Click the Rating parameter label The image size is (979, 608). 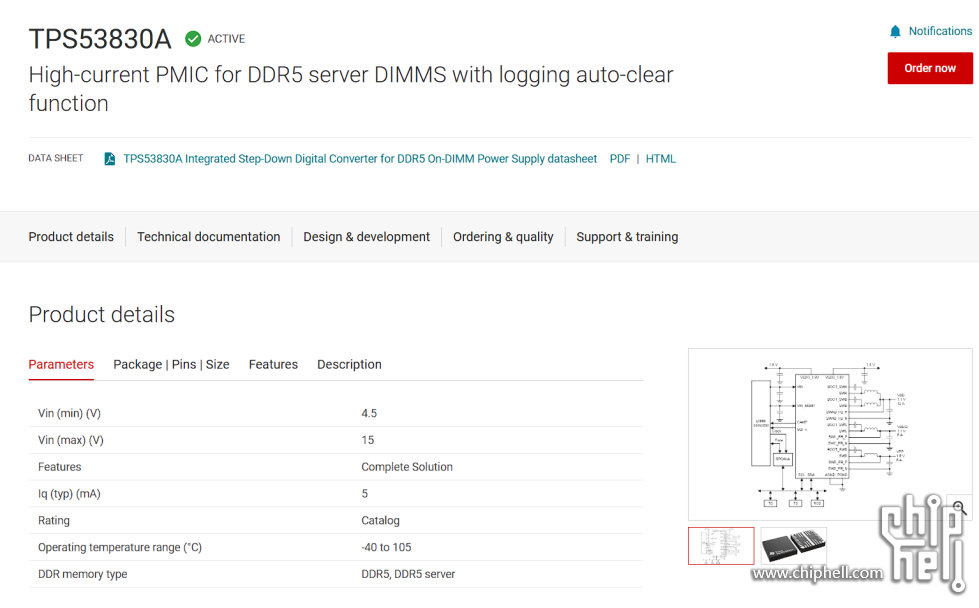click(54, 521)
